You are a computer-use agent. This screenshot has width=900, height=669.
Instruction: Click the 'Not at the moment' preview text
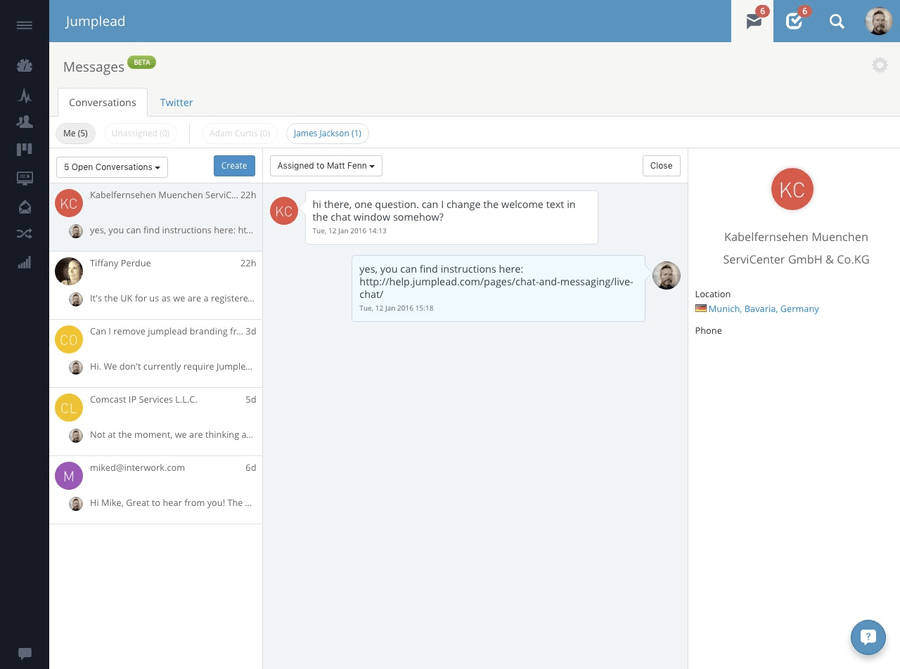tap(171, 434)
